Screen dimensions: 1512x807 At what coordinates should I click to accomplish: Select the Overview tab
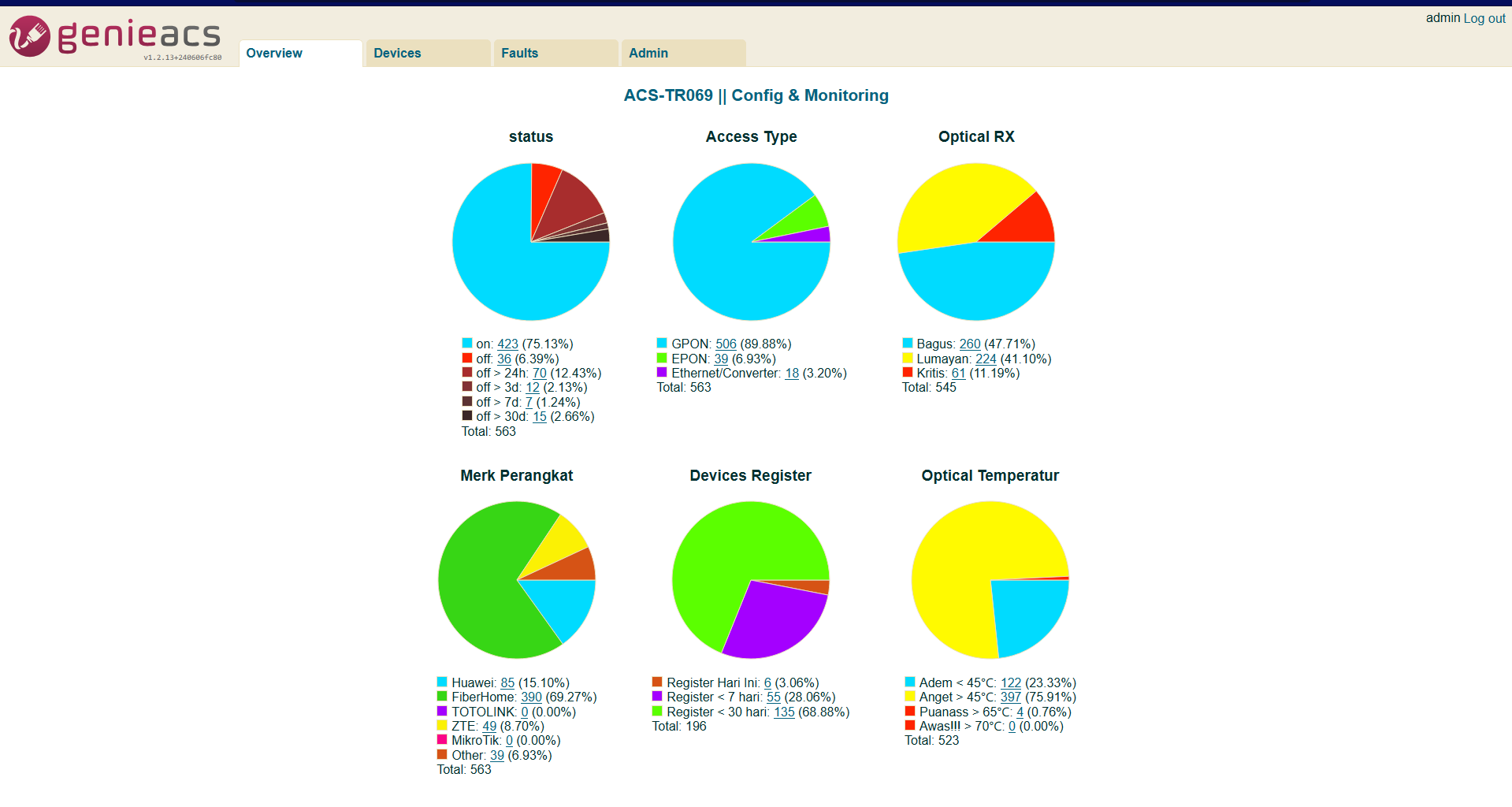click(300, 53)
